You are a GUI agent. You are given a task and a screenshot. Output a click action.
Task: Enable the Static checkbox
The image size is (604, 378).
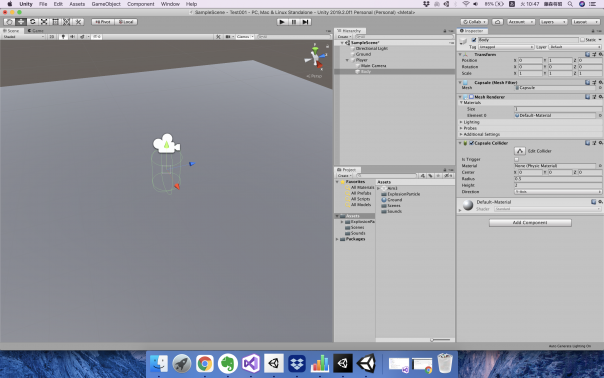coord(582,40)
